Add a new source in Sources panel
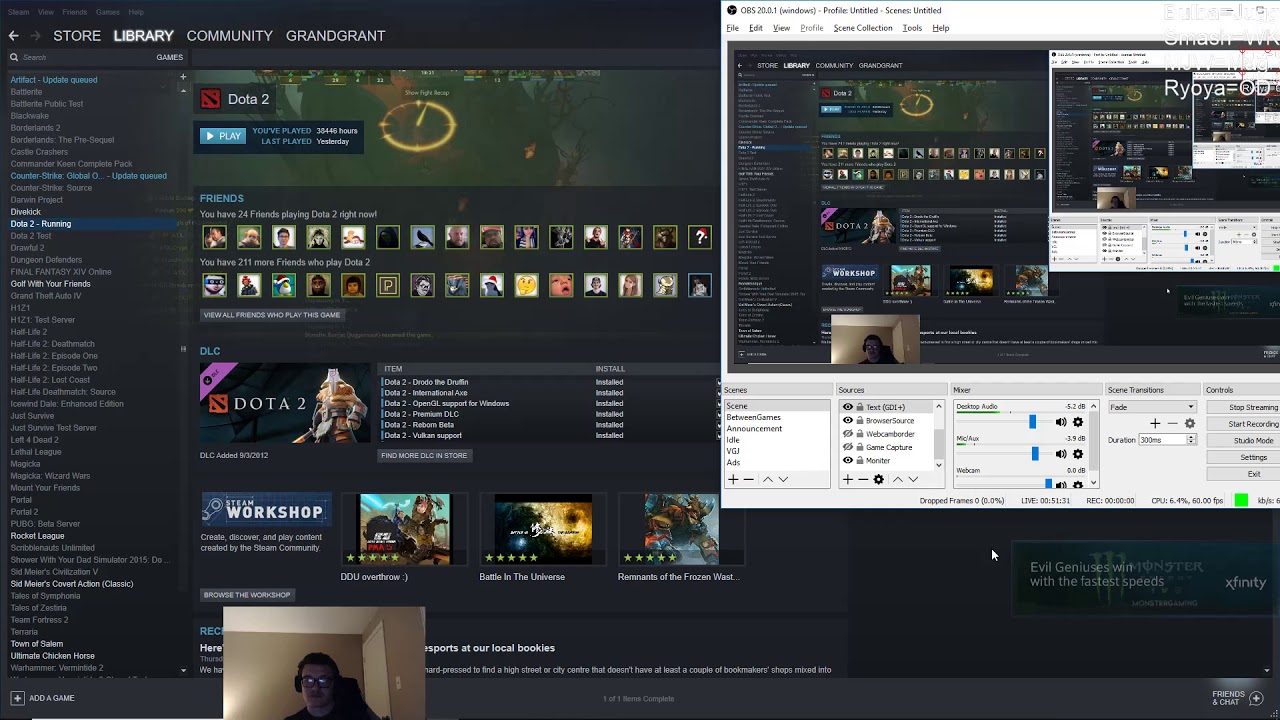The image size is (1280, 720). [x=848, y=480]
